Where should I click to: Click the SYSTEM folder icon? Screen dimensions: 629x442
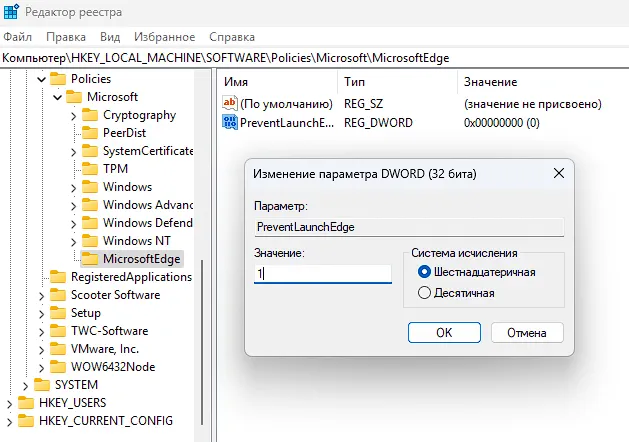pos(42,385)
